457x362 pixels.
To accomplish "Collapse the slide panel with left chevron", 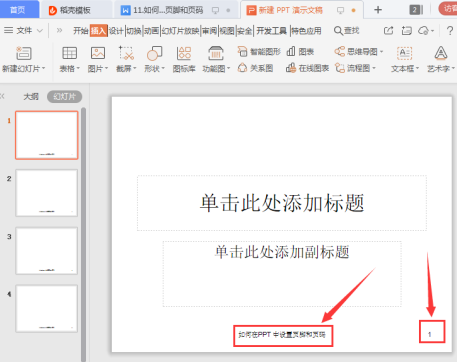I will (x=2, y=97).
